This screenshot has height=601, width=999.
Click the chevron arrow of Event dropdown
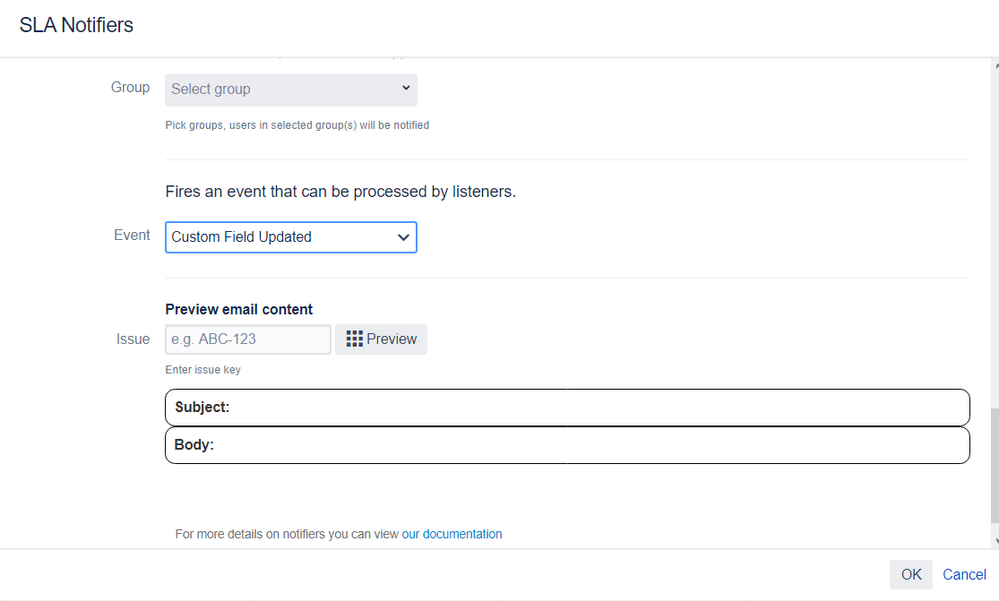(x=403, y=238)
